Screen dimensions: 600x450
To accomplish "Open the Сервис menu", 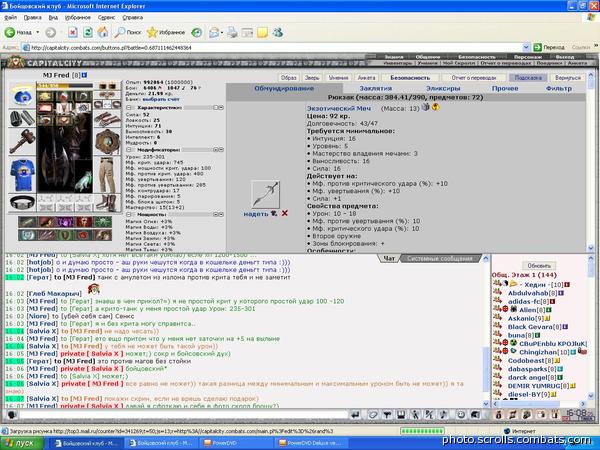I will coord(106,18).
